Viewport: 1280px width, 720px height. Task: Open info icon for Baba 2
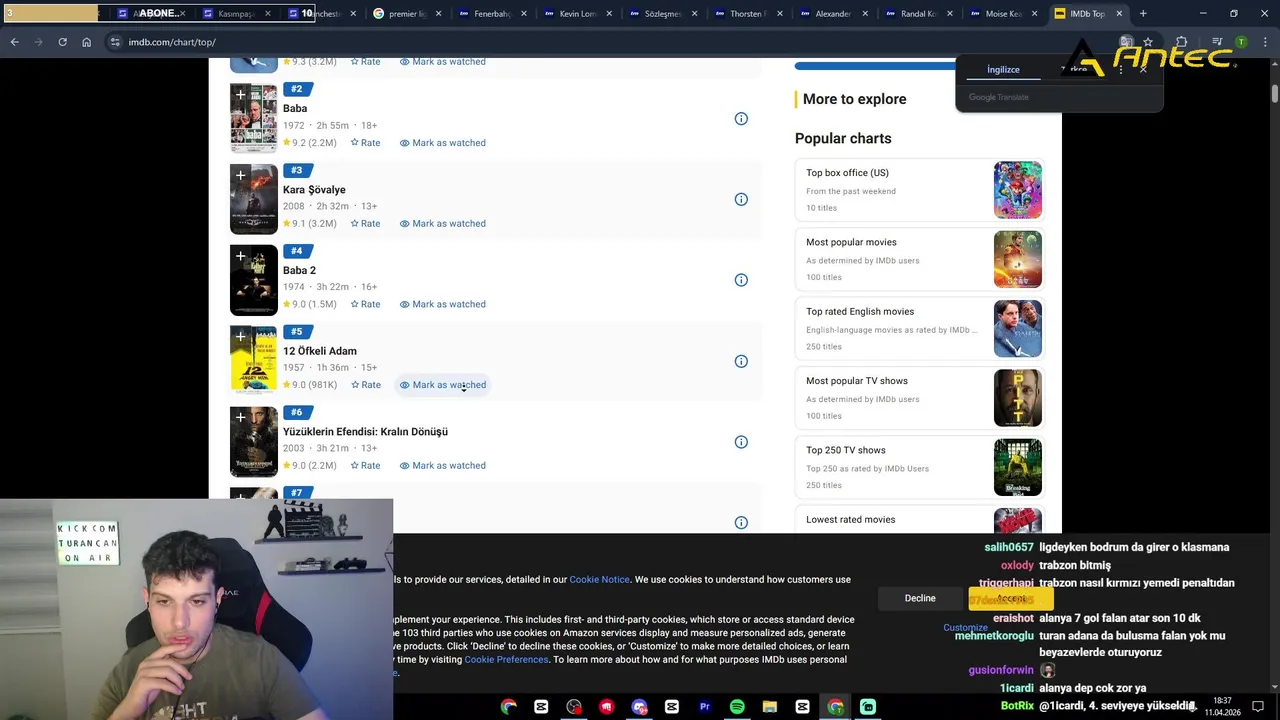741,280
